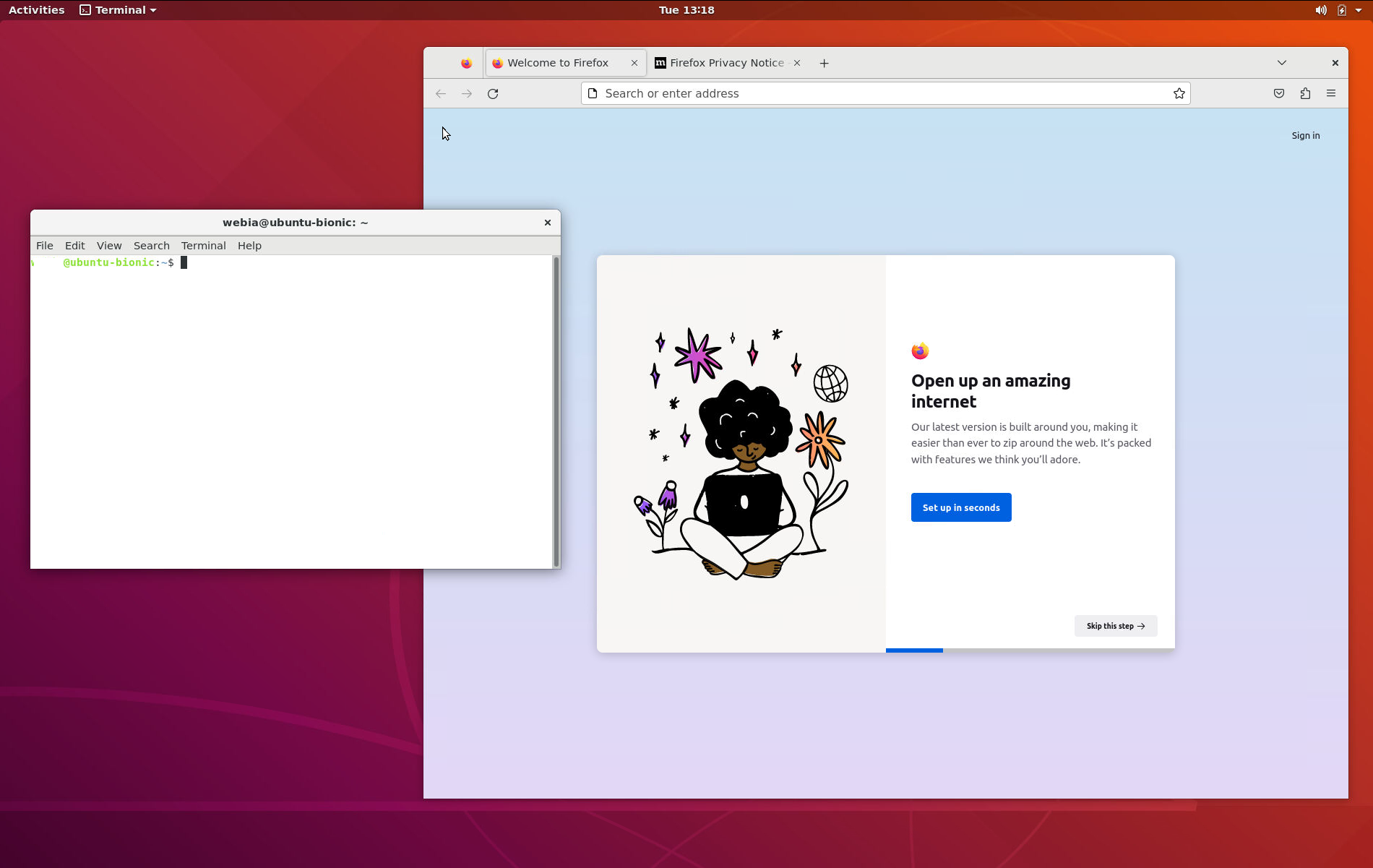Open the terminal's Terminal menu
The width and height of the screenshot is (1373, 868).
click(204, 246)
